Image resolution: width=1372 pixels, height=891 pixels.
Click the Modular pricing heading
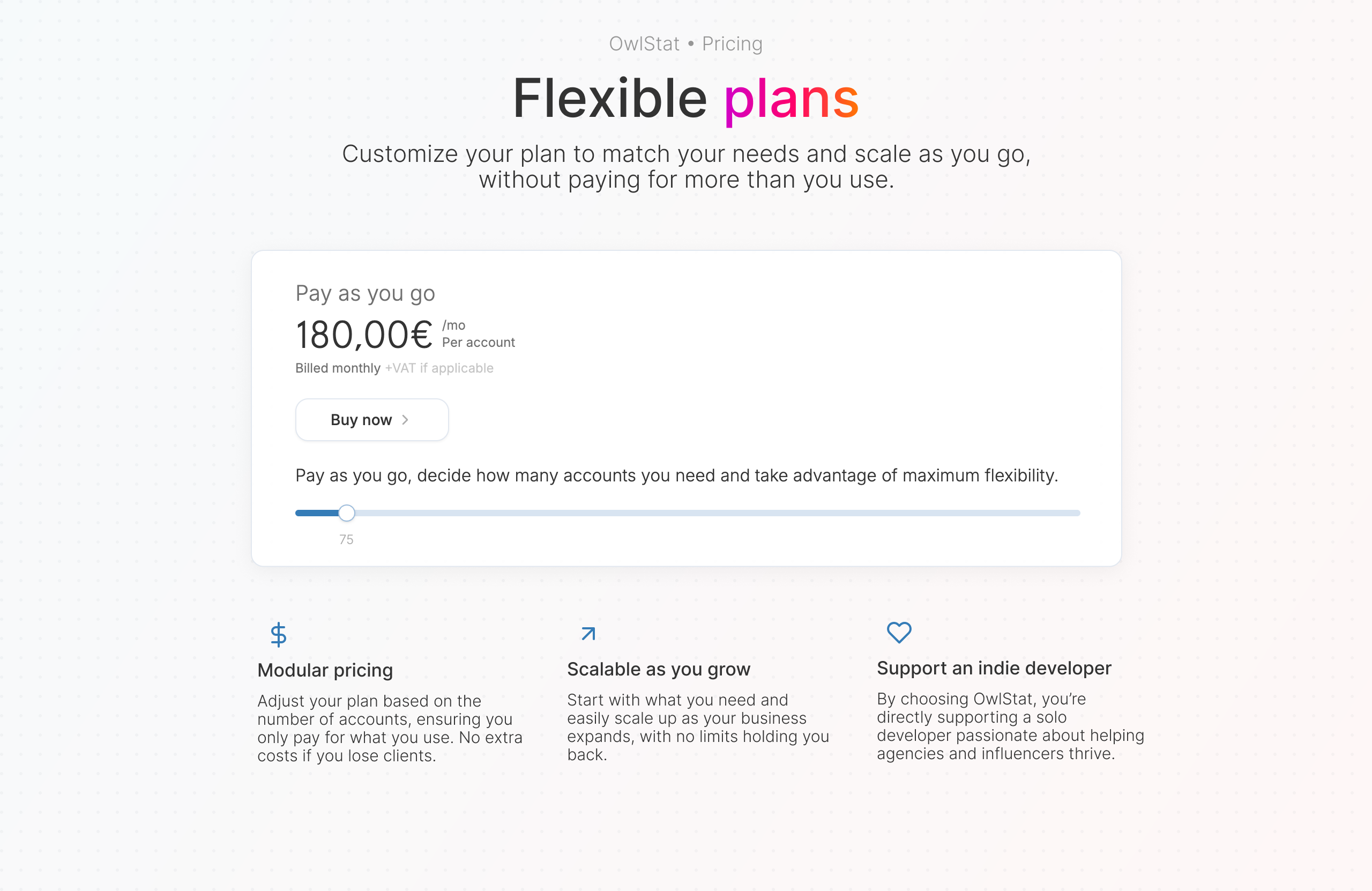click(325, 670)
